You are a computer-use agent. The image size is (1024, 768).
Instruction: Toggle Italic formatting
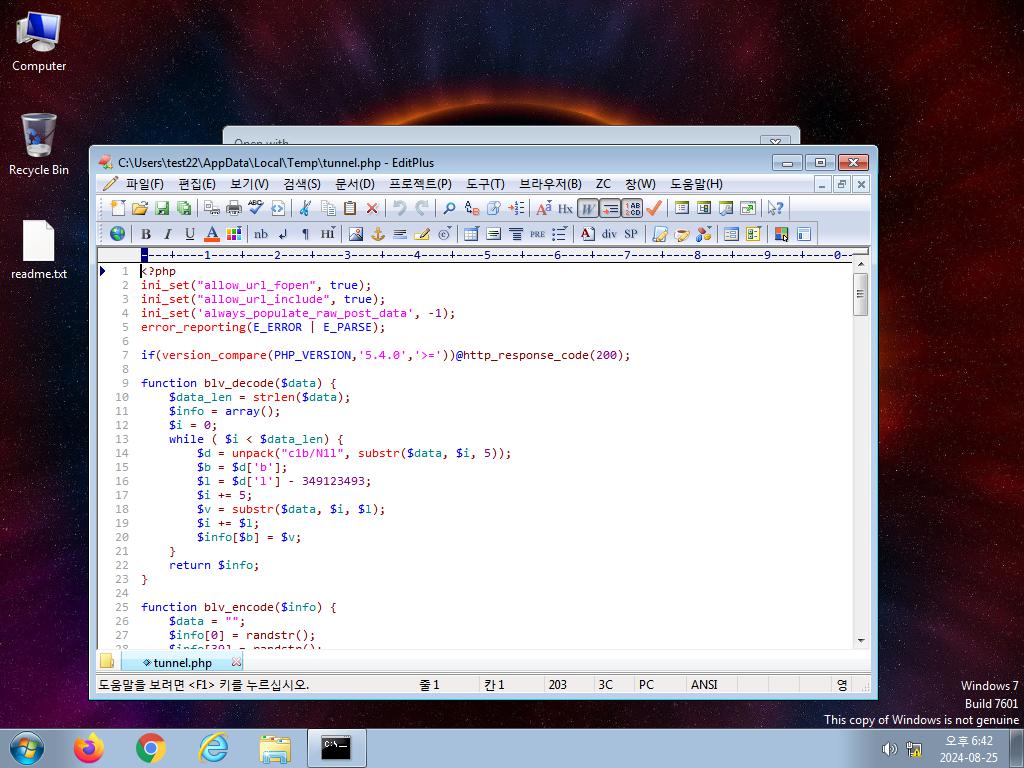click(168, 233)
